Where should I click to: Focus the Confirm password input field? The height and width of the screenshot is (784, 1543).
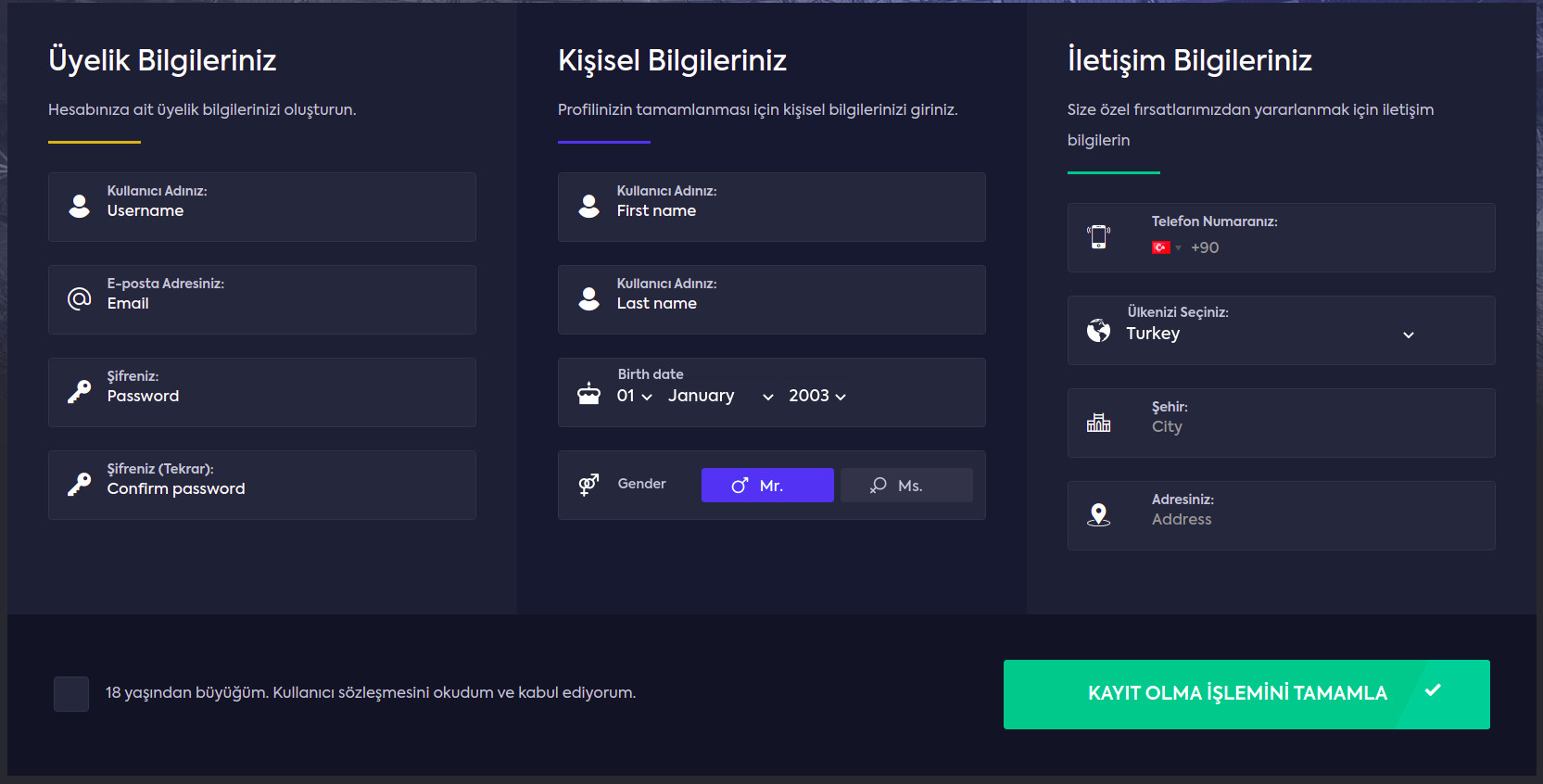262,485
